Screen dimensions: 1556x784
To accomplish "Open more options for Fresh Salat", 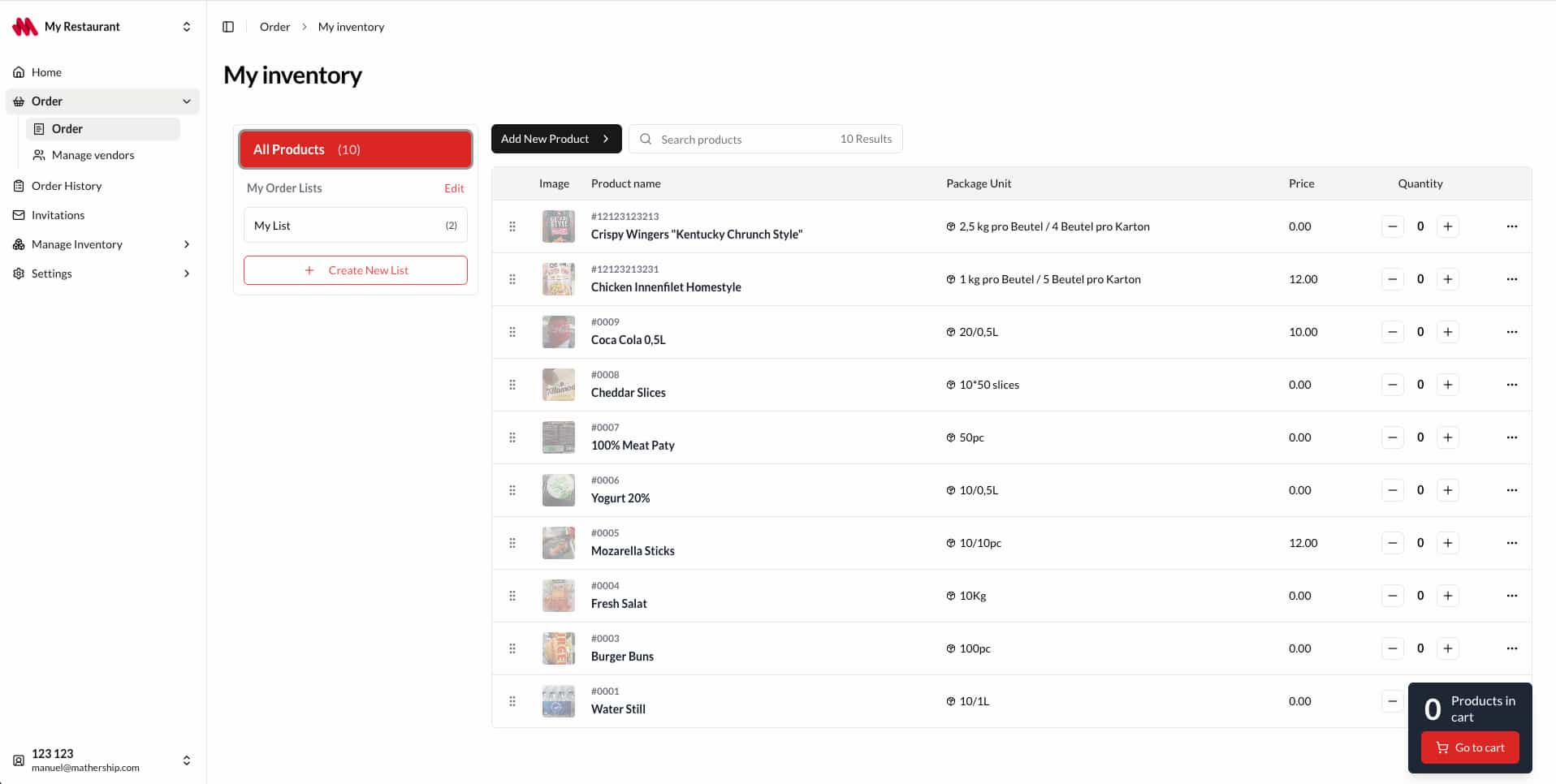I will (1512, 596).
